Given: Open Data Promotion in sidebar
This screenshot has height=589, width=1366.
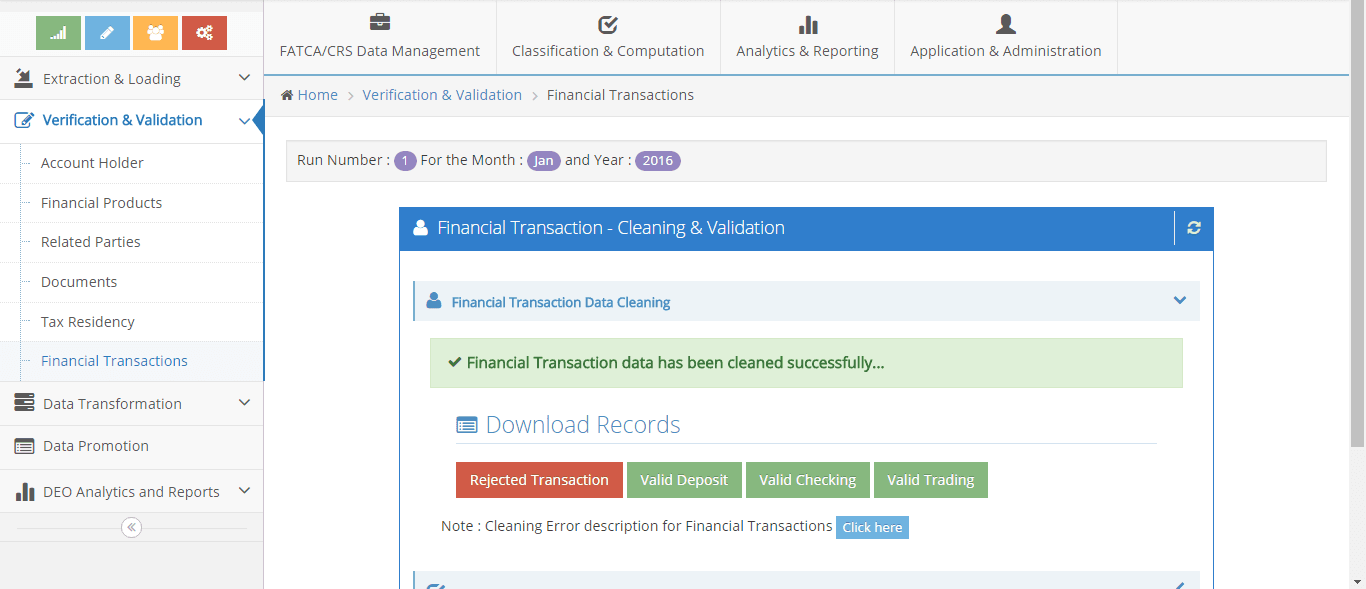Looking at the screenshot, I should click(132, 446).
